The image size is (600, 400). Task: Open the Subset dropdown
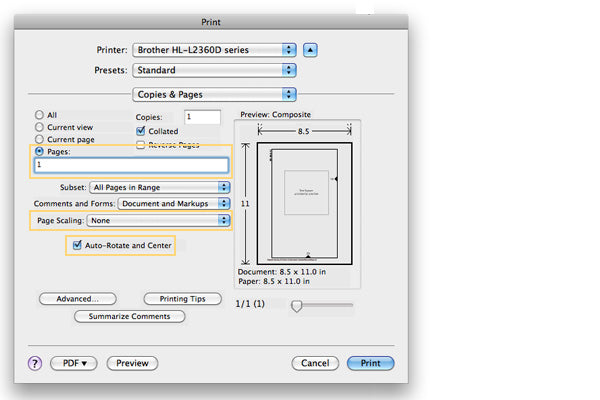(159, 187)
